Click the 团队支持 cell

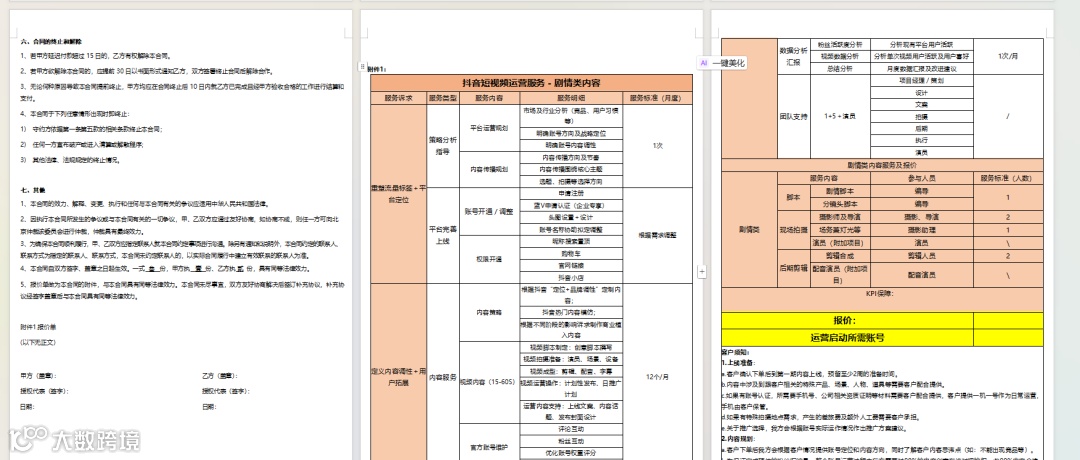pyautogui.click(x=793, y=116)
